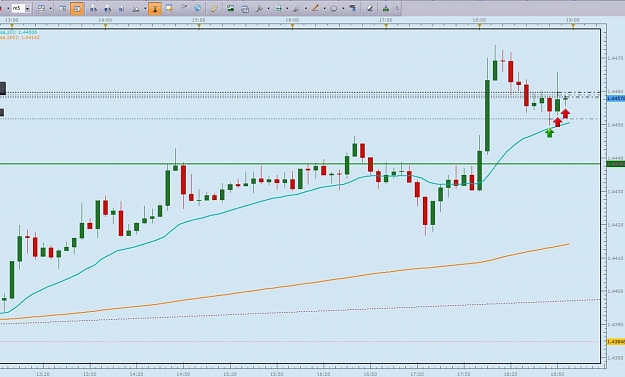Click the save chart as image icon
The width and height of the screenshot is (625, 377).
pos(230,8)
